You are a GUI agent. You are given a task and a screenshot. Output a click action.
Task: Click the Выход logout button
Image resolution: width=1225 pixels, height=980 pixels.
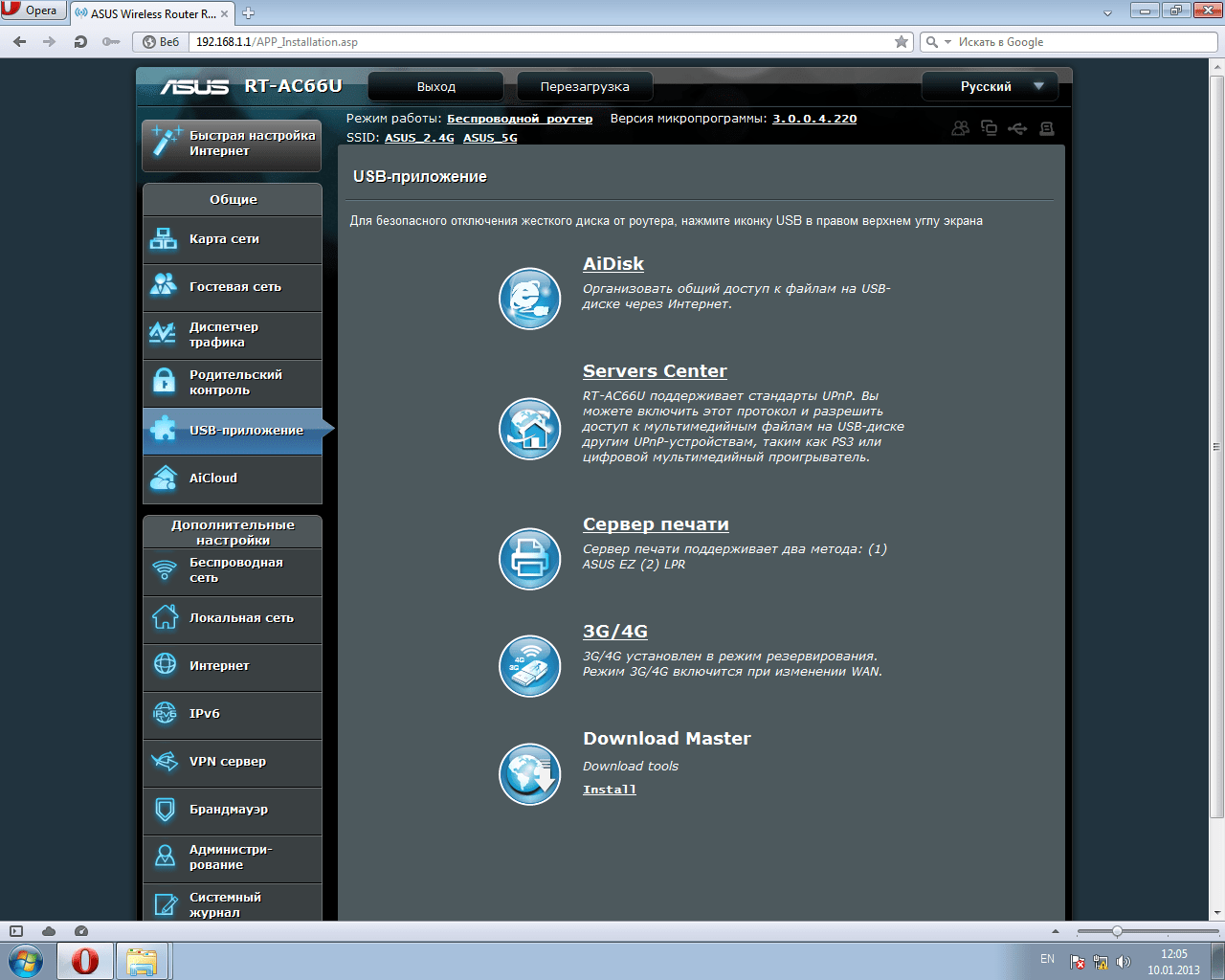436,86
